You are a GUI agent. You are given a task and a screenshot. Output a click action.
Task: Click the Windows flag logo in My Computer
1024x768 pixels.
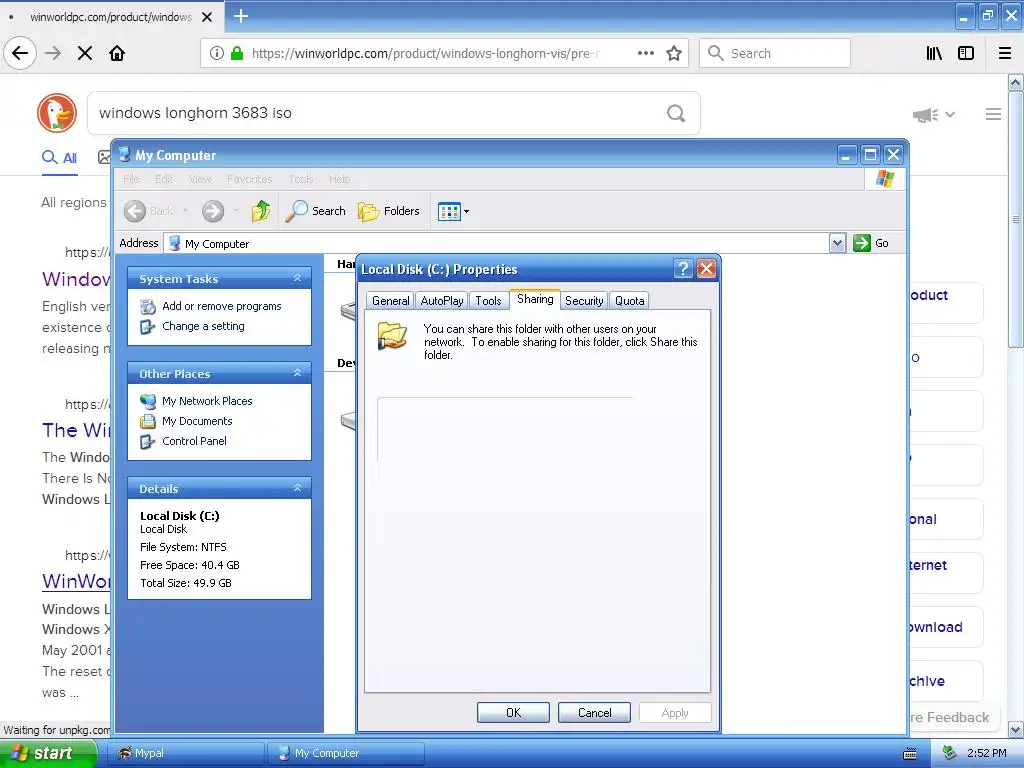885,178
